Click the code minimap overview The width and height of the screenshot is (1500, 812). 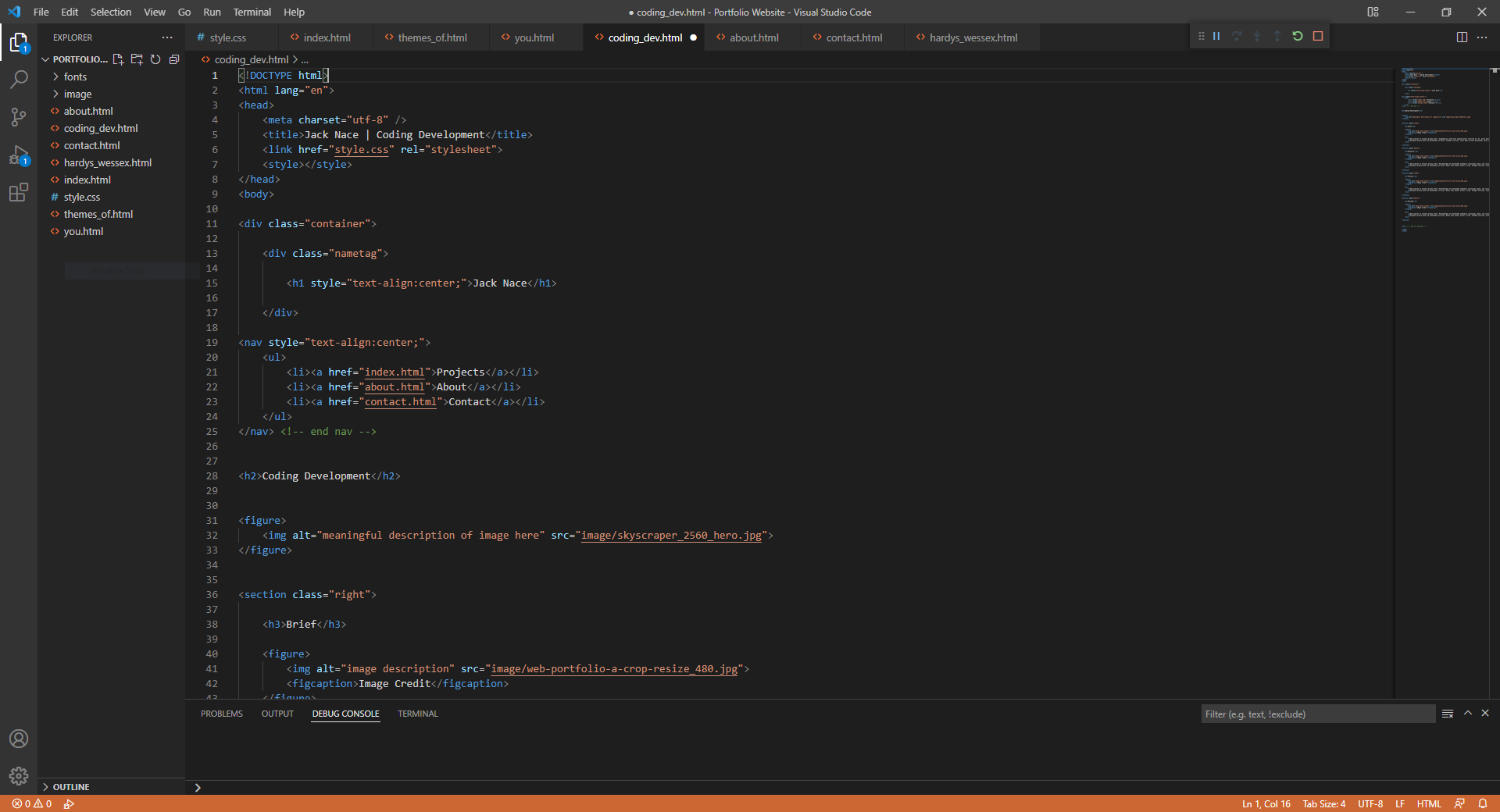click(x=1445, y=150)
